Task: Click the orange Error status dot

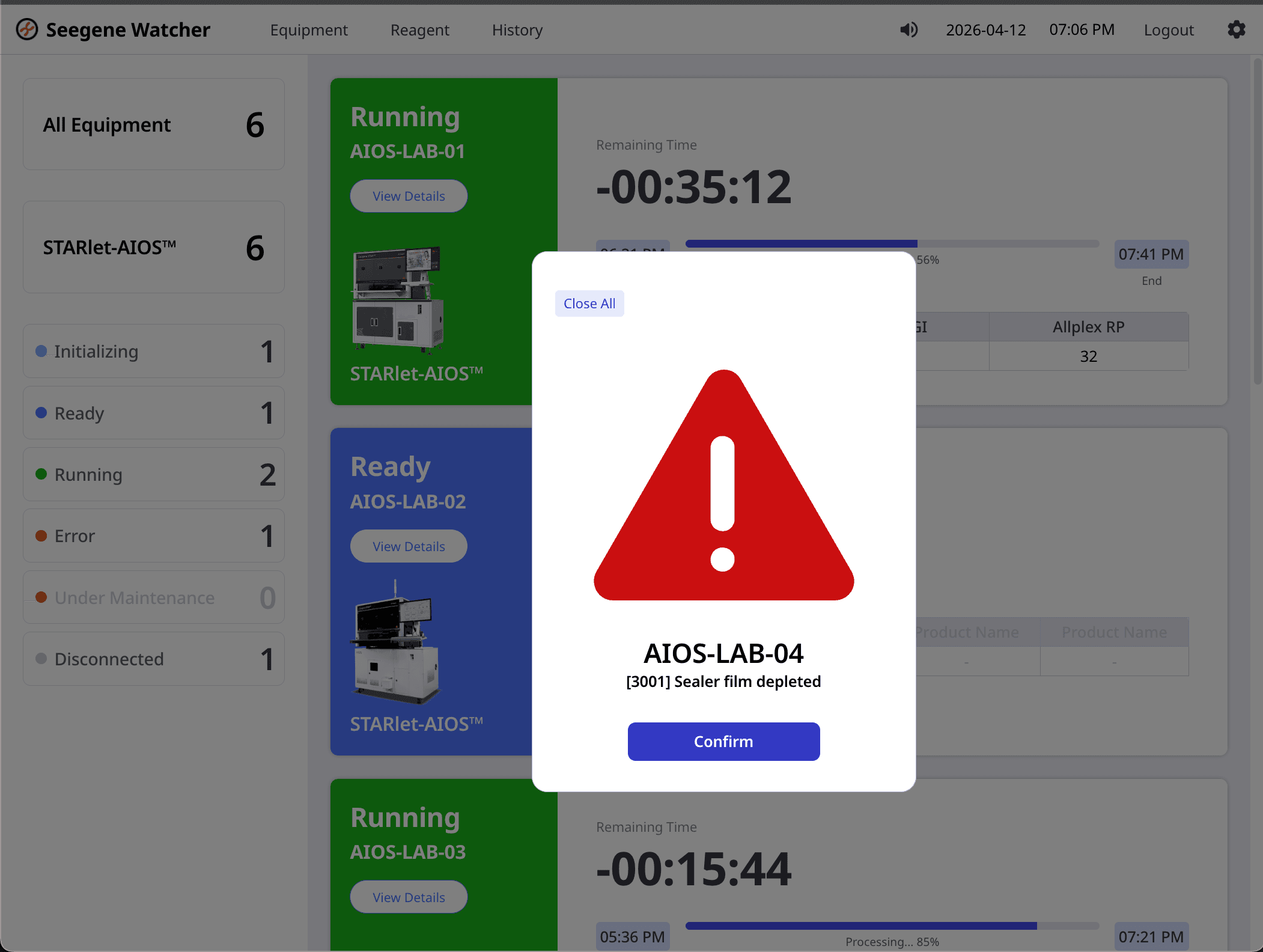Action: click(x=41, y=534)
